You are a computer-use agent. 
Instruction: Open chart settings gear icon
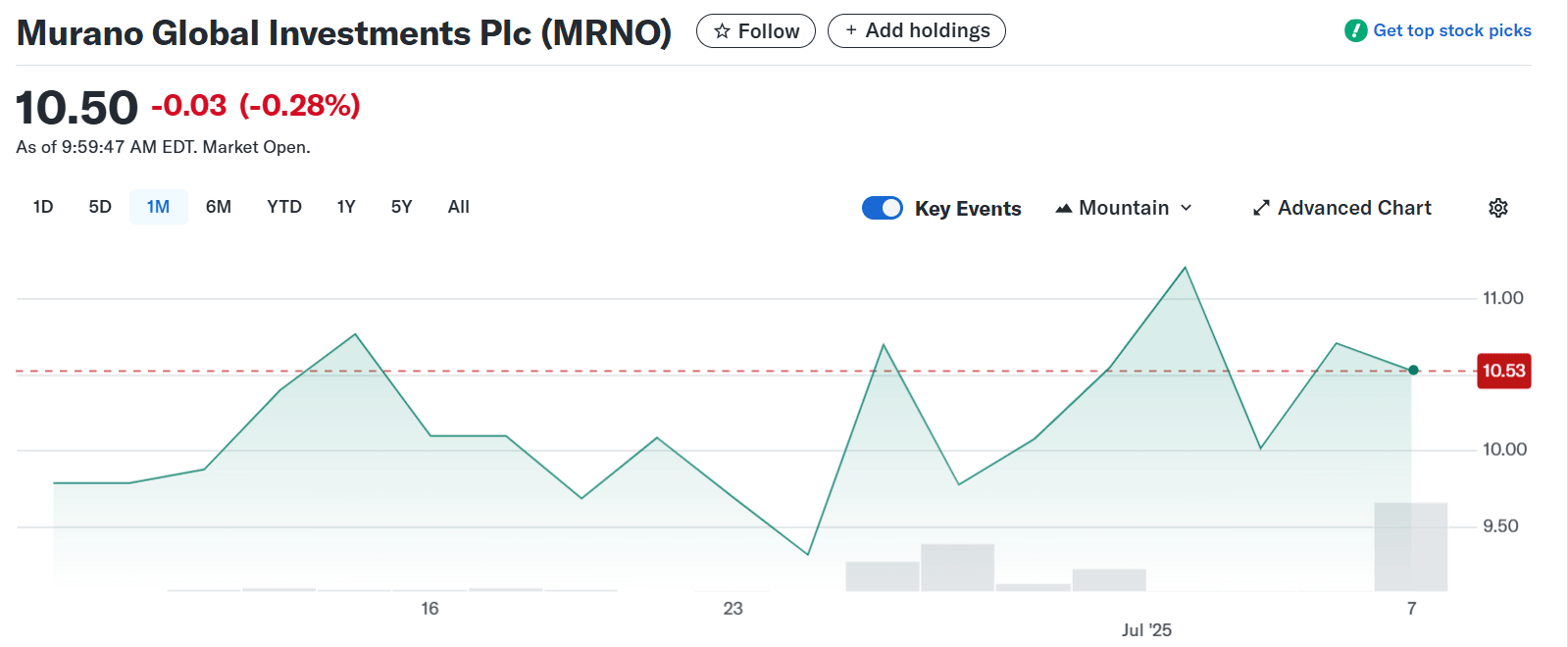tap(1497, 208)
